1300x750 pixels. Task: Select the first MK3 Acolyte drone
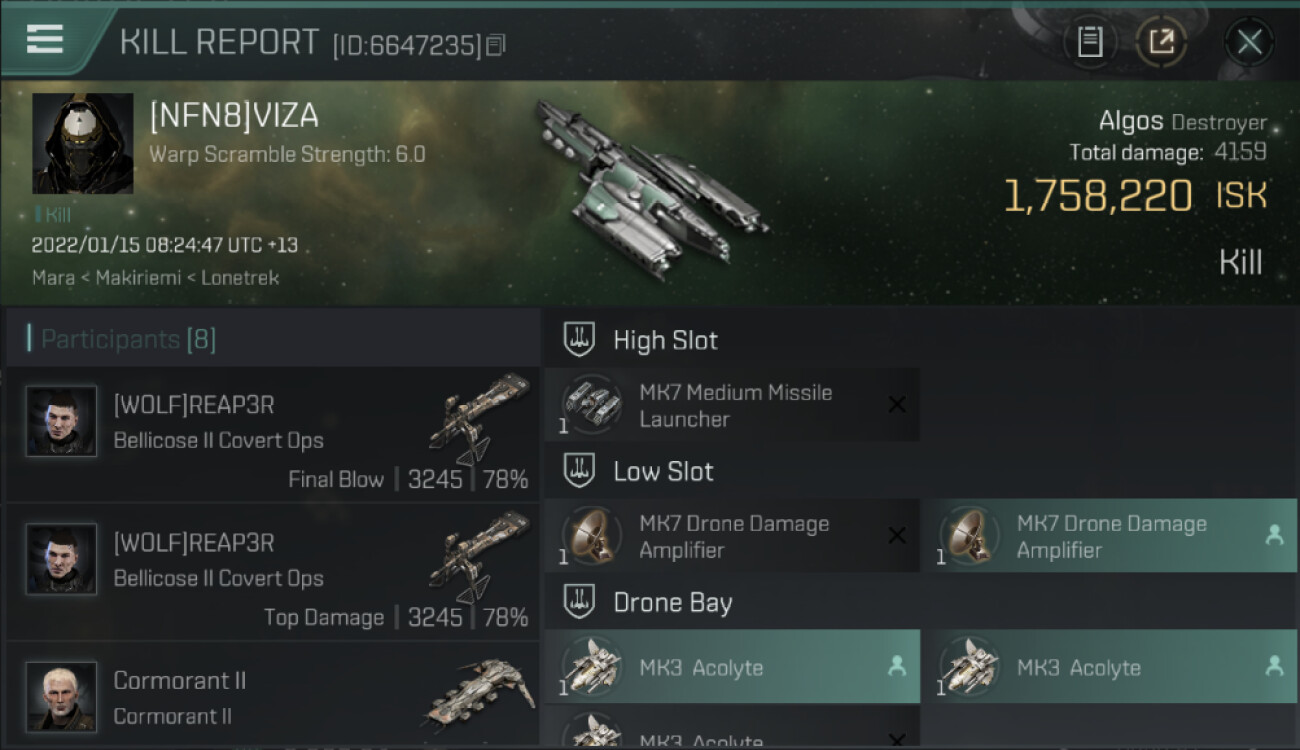tap(732, 667)
